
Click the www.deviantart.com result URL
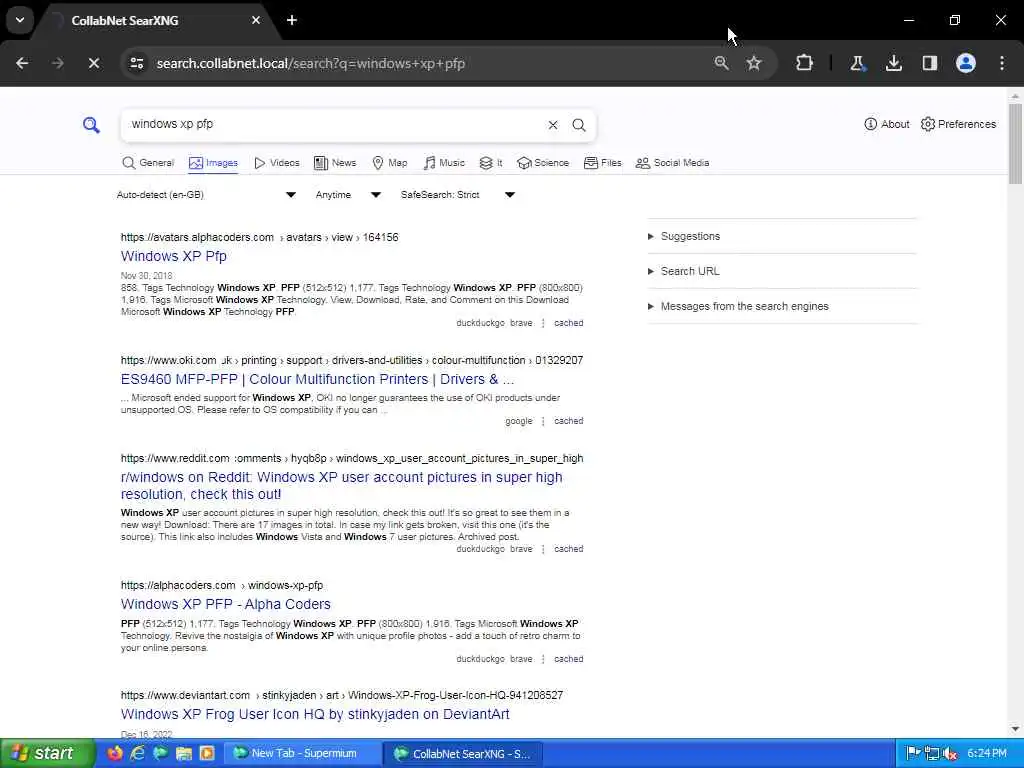click(x=342, y=695)
